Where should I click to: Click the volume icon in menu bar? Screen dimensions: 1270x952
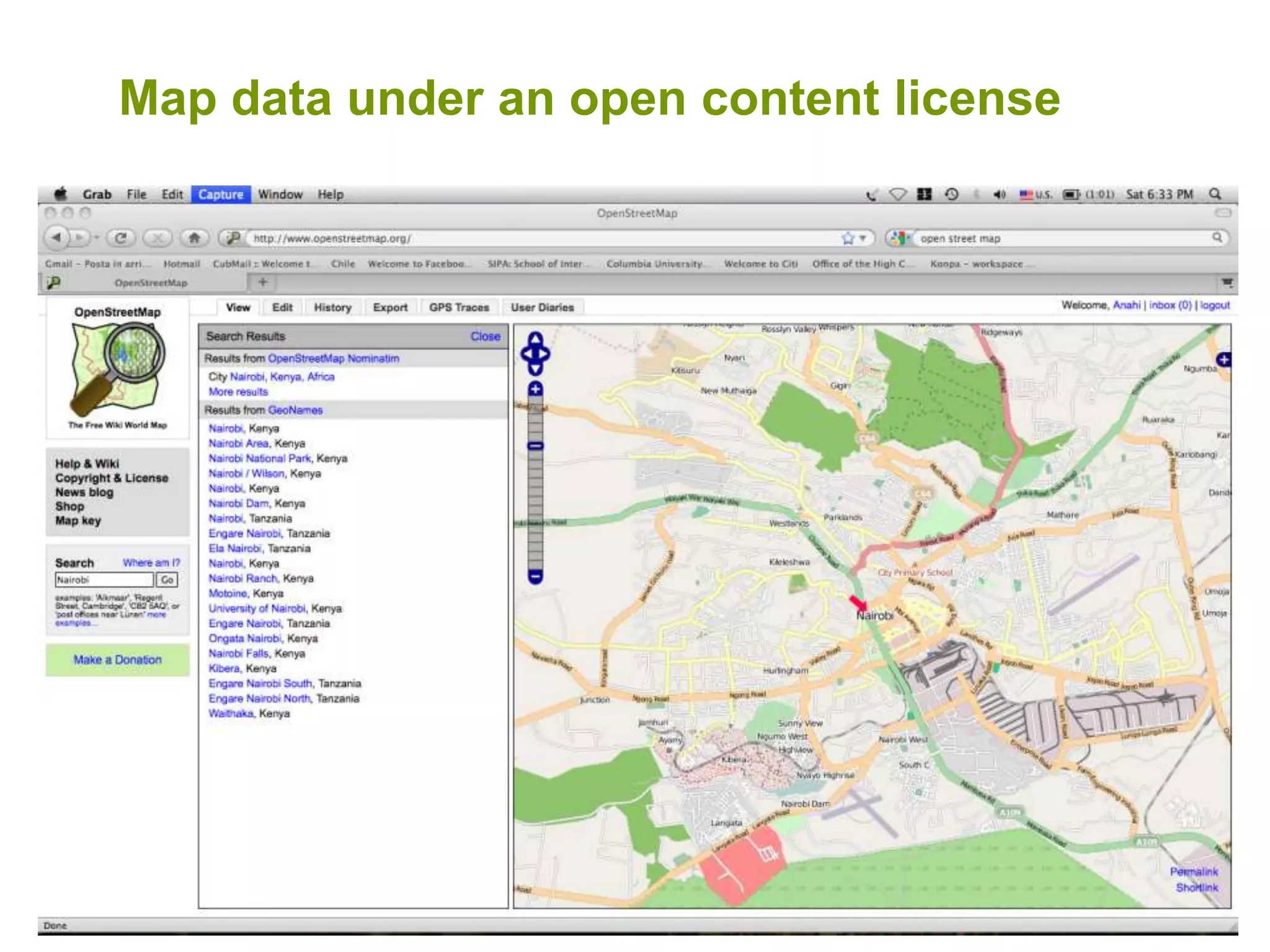pyautogui.click(x=999, y=195)
